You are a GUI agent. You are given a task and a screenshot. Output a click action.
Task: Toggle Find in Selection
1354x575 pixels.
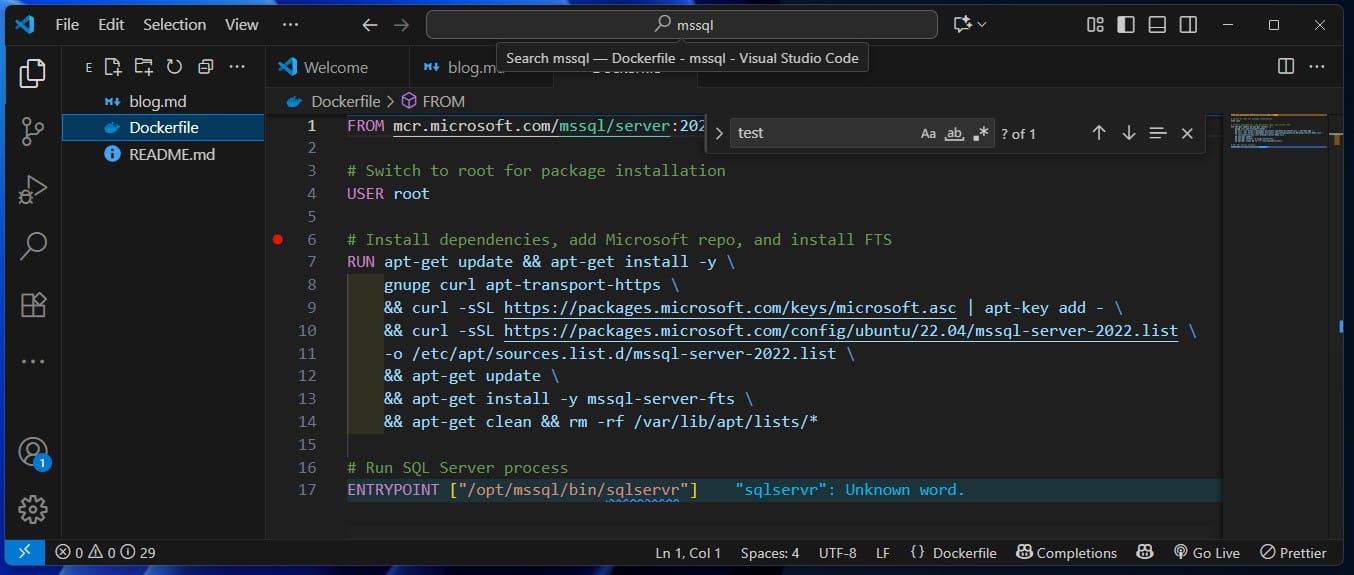(x=1158, y=133)
